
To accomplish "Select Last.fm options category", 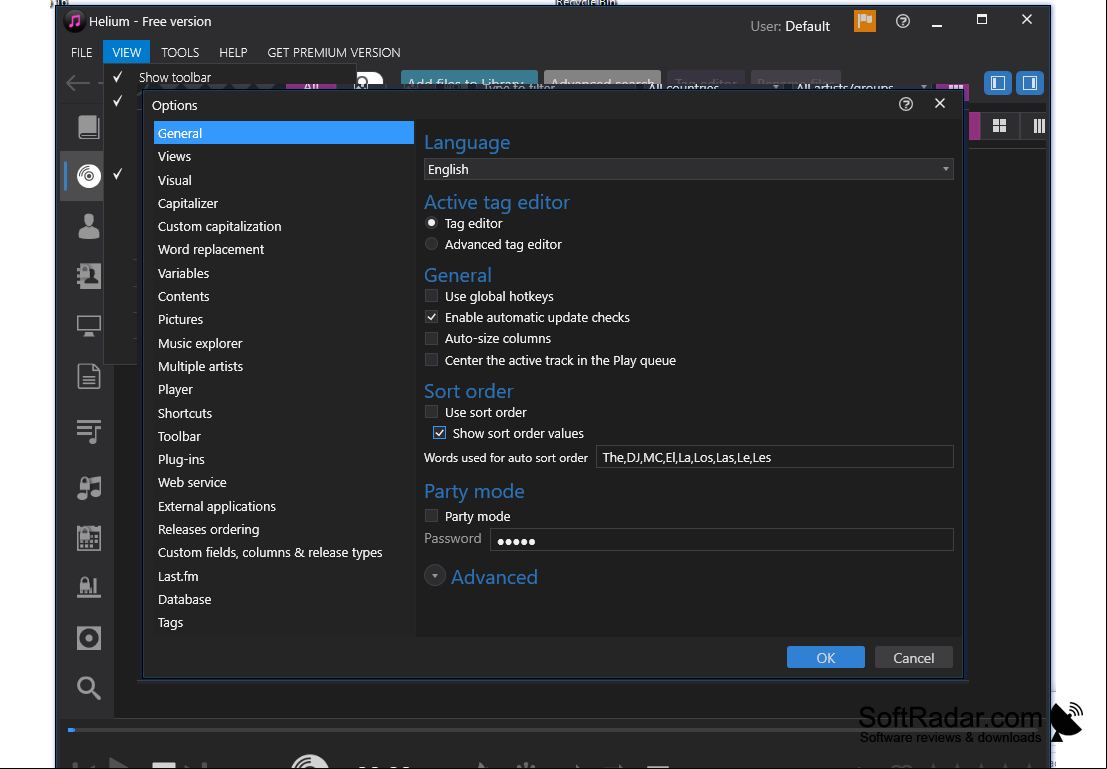I will [284, 576].
